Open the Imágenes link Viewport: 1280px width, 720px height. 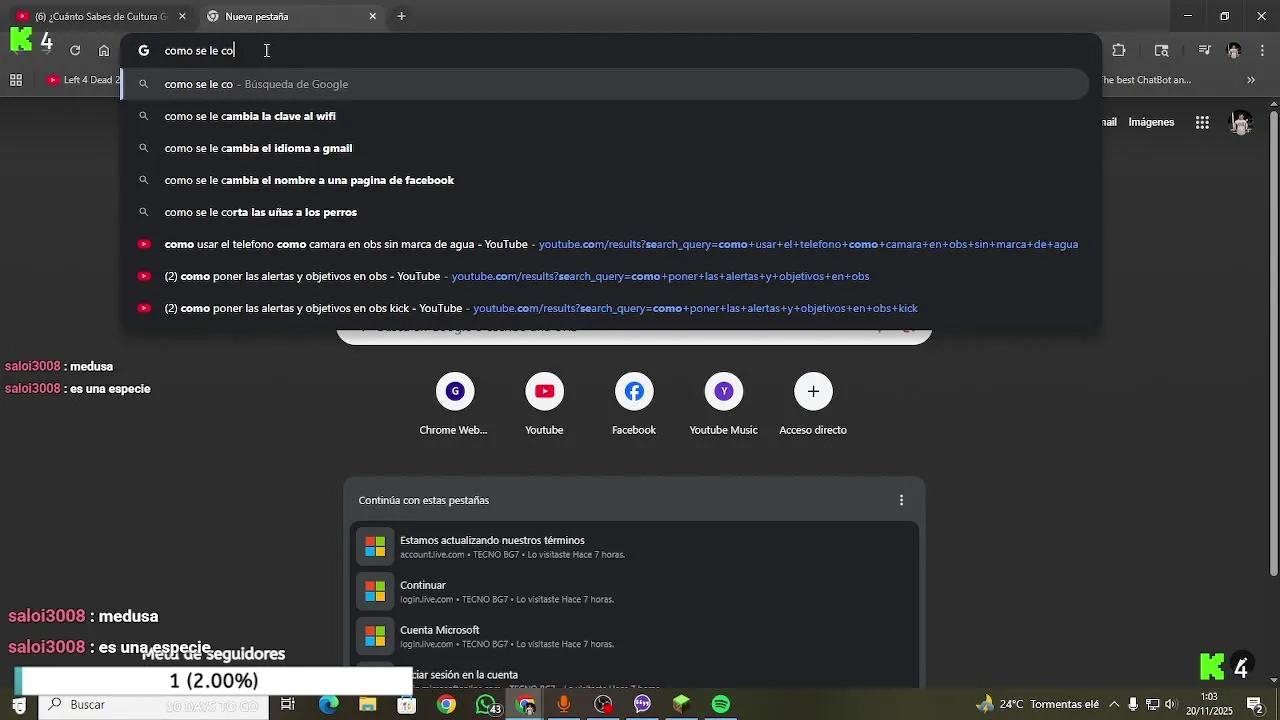click(x=1151, y=122)
